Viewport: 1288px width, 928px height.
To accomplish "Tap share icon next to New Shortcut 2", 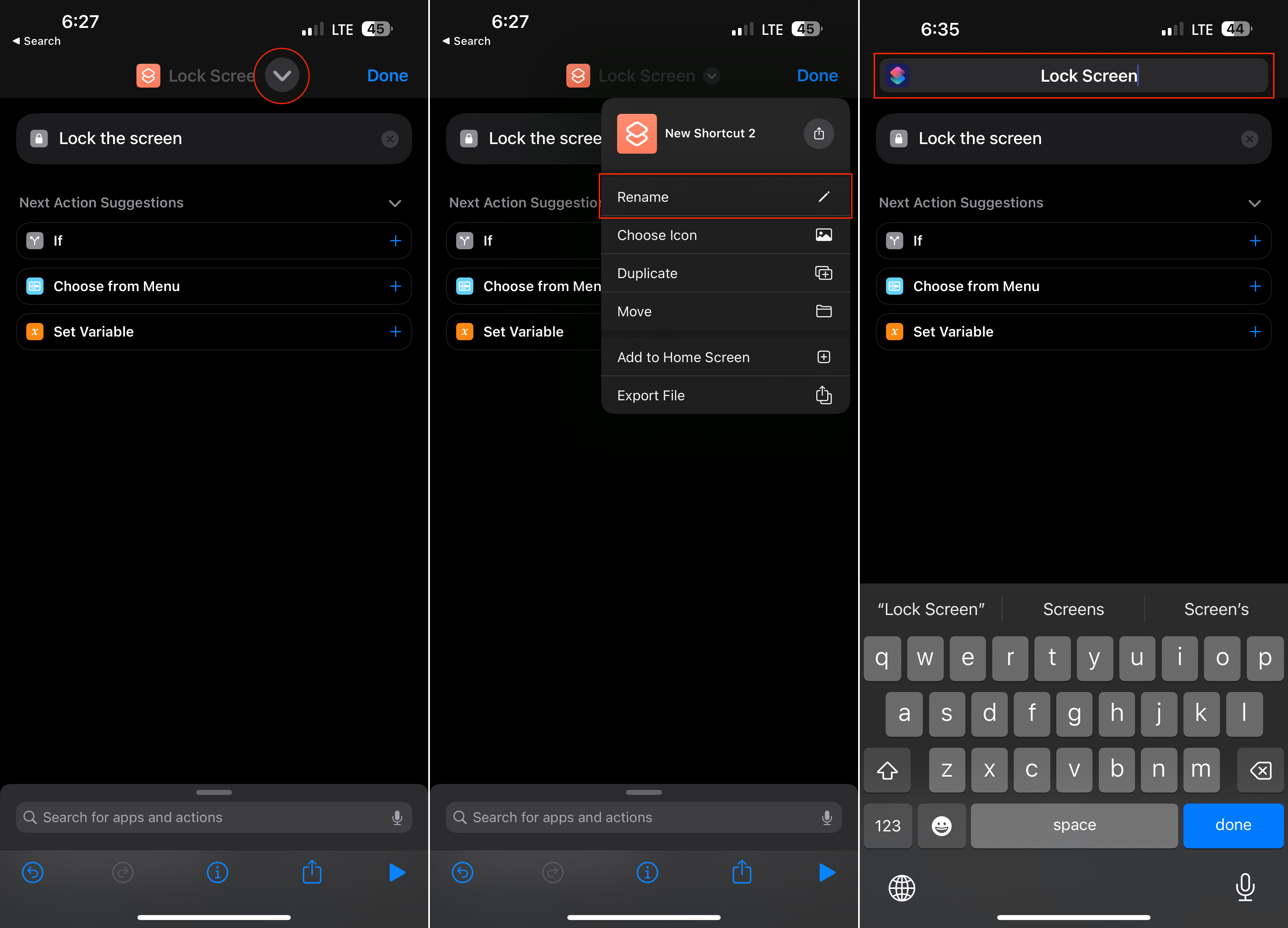I will pyautogui.click(x=818, y=133).
